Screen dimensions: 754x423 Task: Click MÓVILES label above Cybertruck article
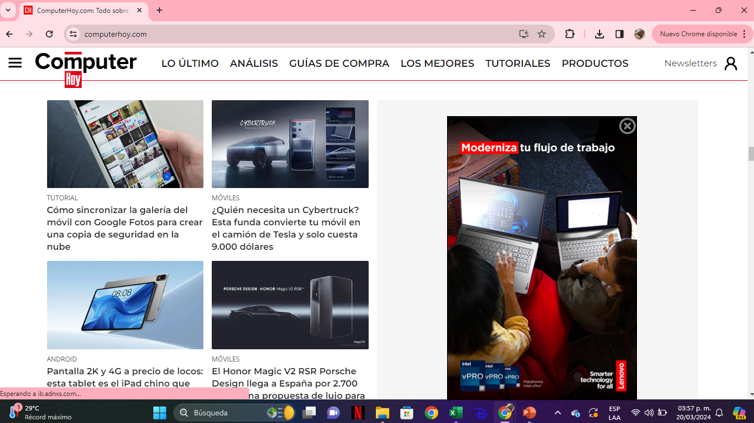(226, 198)
